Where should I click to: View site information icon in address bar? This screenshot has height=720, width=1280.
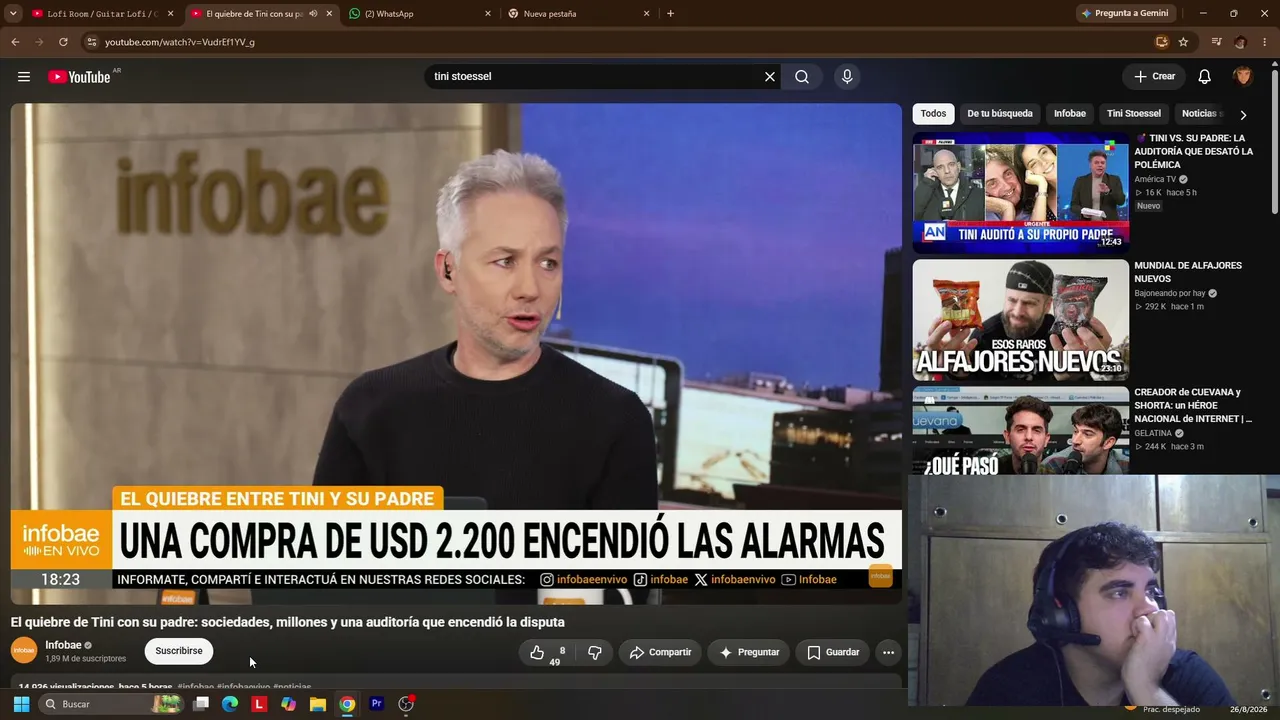pyautogui.click(x=91, y=42)
